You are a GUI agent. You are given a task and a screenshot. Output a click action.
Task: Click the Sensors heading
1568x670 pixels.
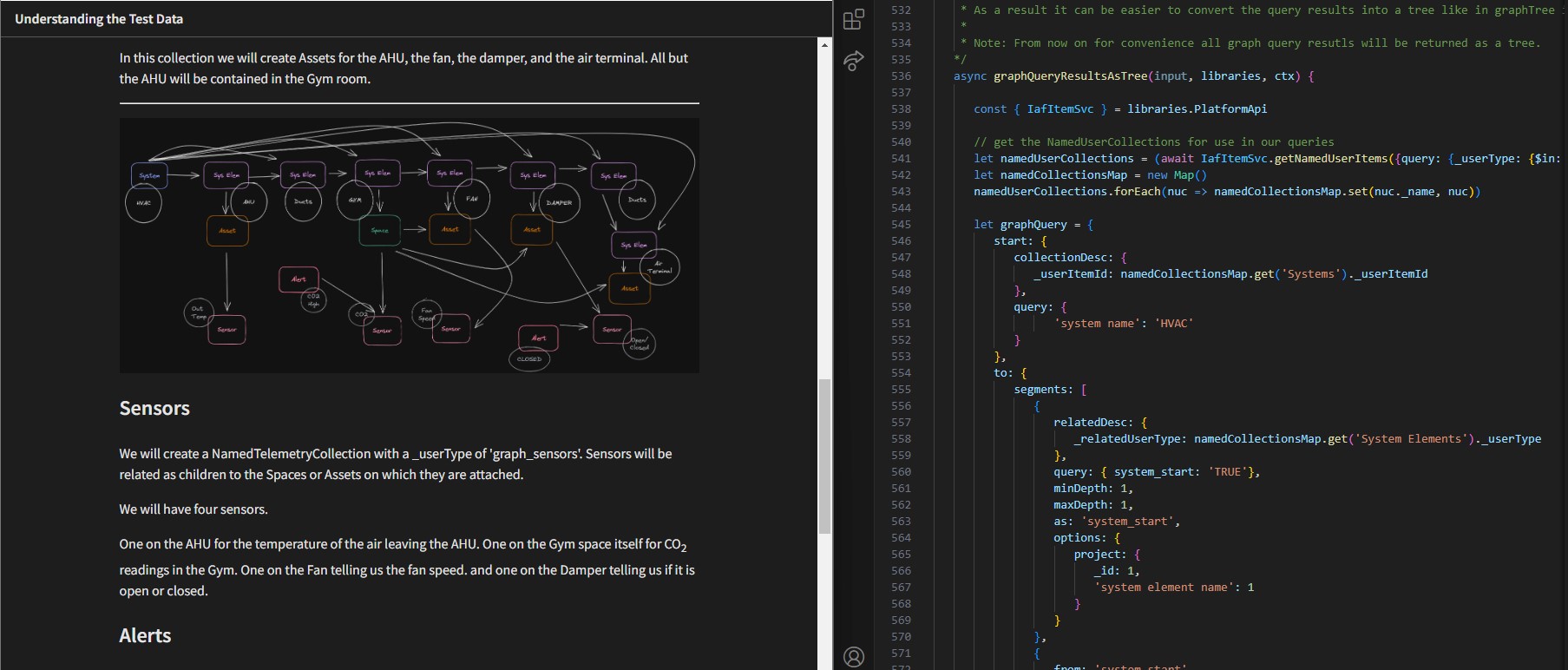tap(154, 408)
